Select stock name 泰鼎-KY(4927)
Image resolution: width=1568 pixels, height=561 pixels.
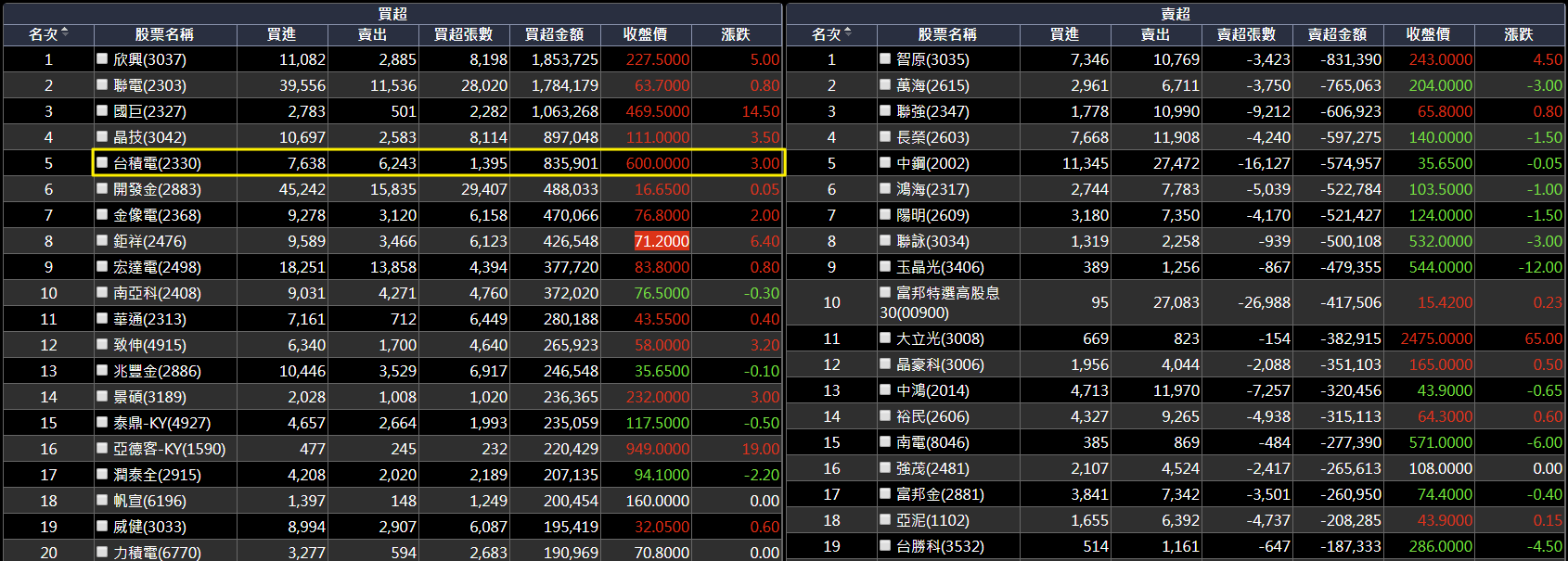[161, 423]
